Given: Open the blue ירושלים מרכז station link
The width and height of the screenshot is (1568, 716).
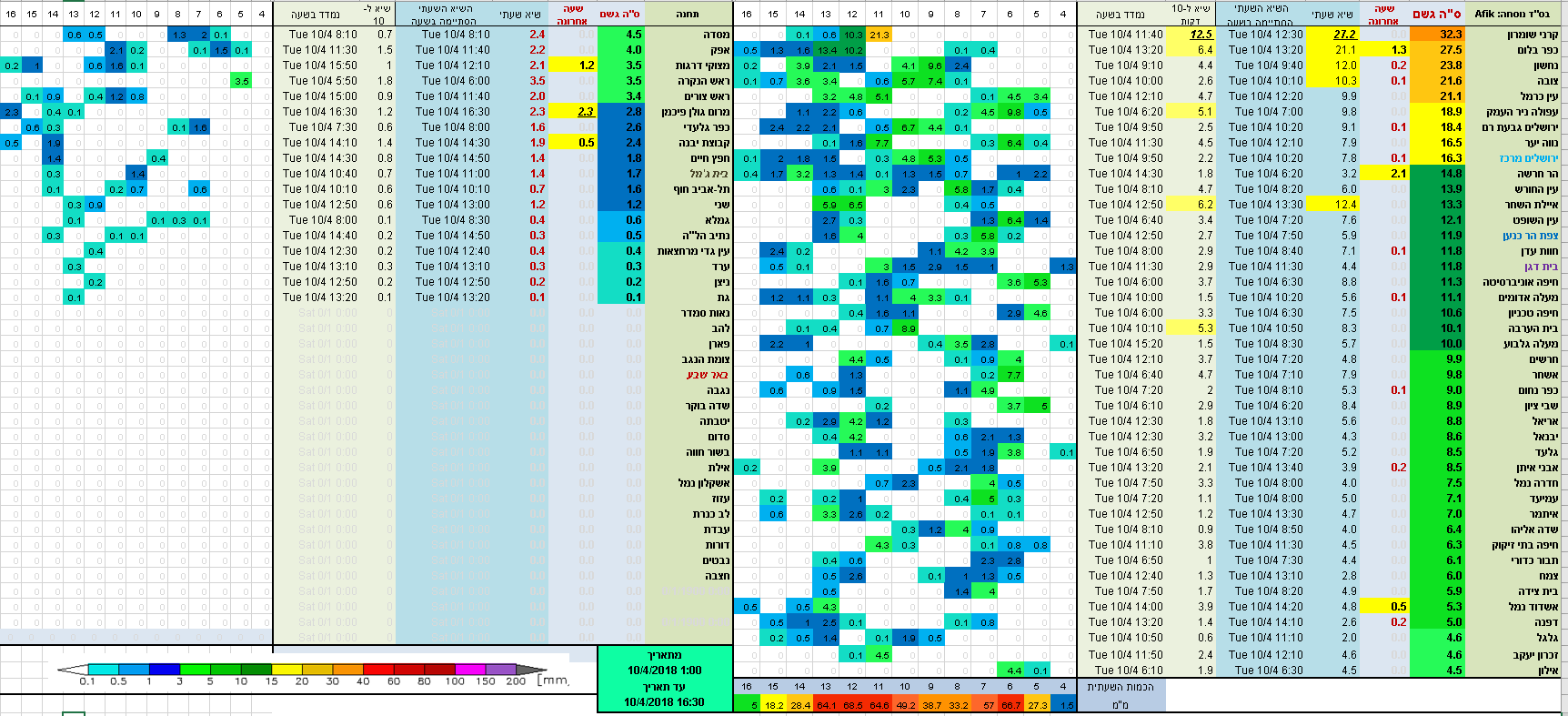Looking at the screenshot, I should coord(1528,158).
